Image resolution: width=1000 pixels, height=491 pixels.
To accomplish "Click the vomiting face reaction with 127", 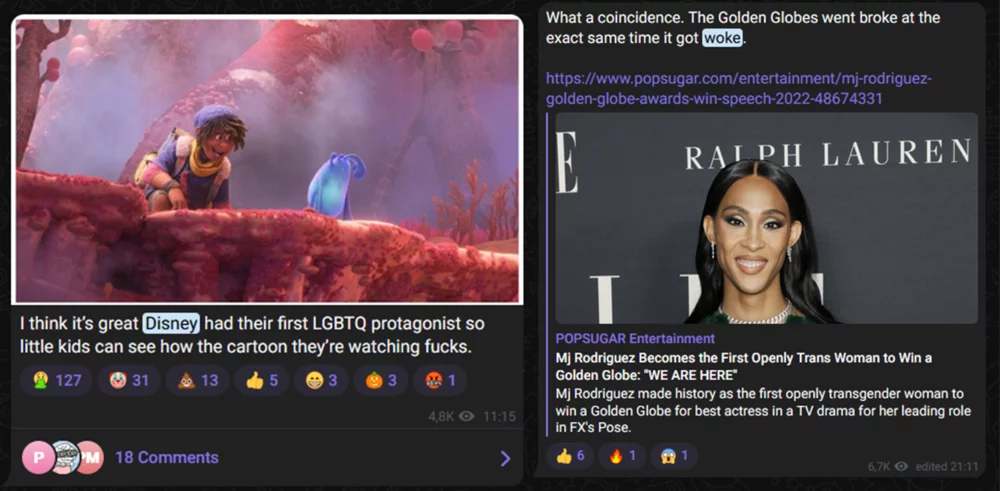I will 56,381.
